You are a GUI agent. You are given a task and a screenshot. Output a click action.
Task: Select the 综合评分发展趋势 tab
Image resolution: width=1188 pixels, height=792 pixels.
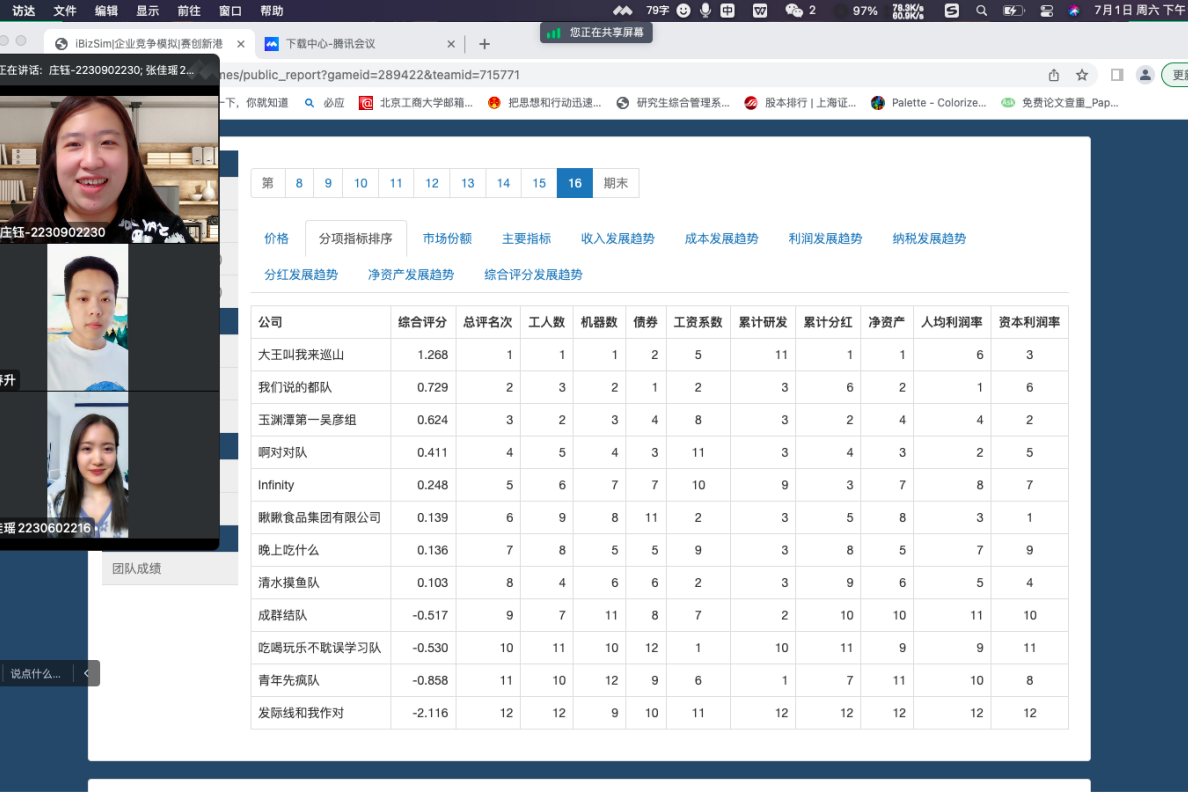[533, 275]
